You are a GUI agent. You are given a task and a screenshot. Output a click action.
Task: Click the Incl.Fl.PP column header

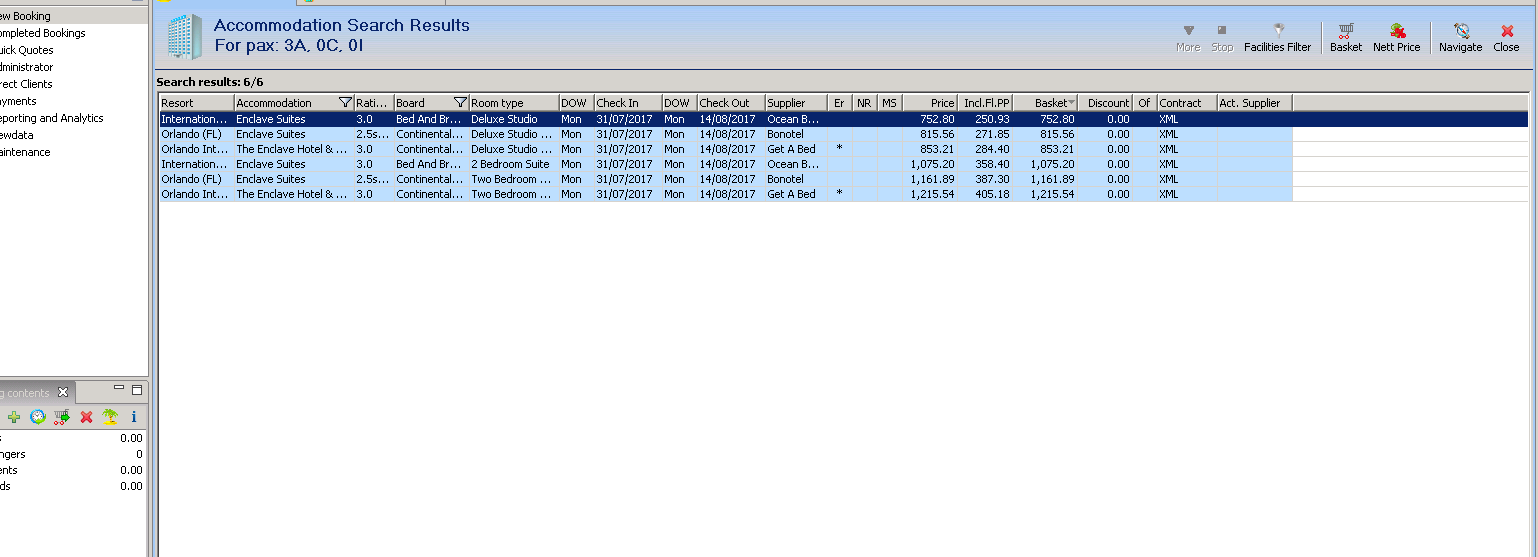pyautogui.click(x=986, y=103)
